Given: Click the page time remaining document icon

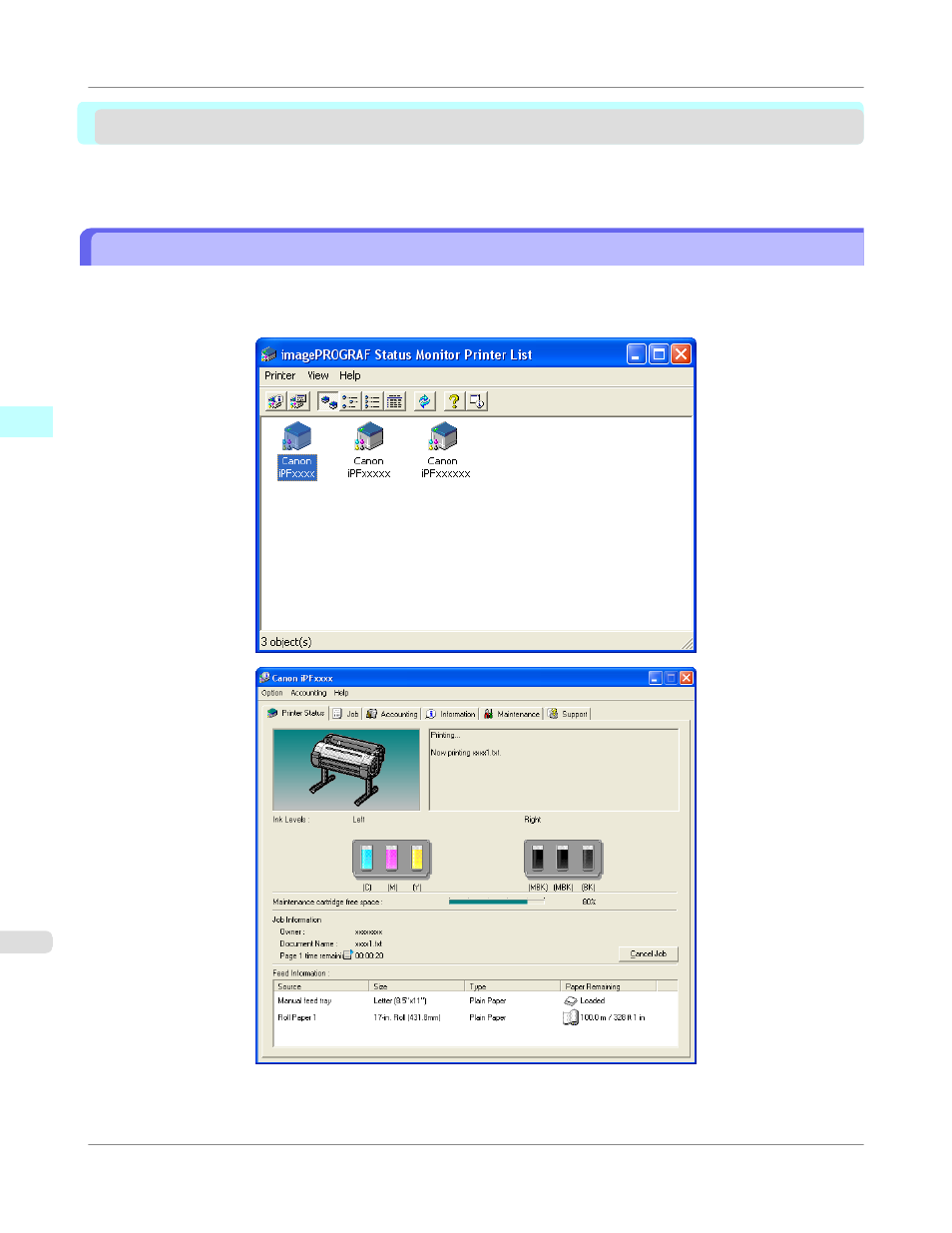Looking at the screenshot, I should 347,954.
